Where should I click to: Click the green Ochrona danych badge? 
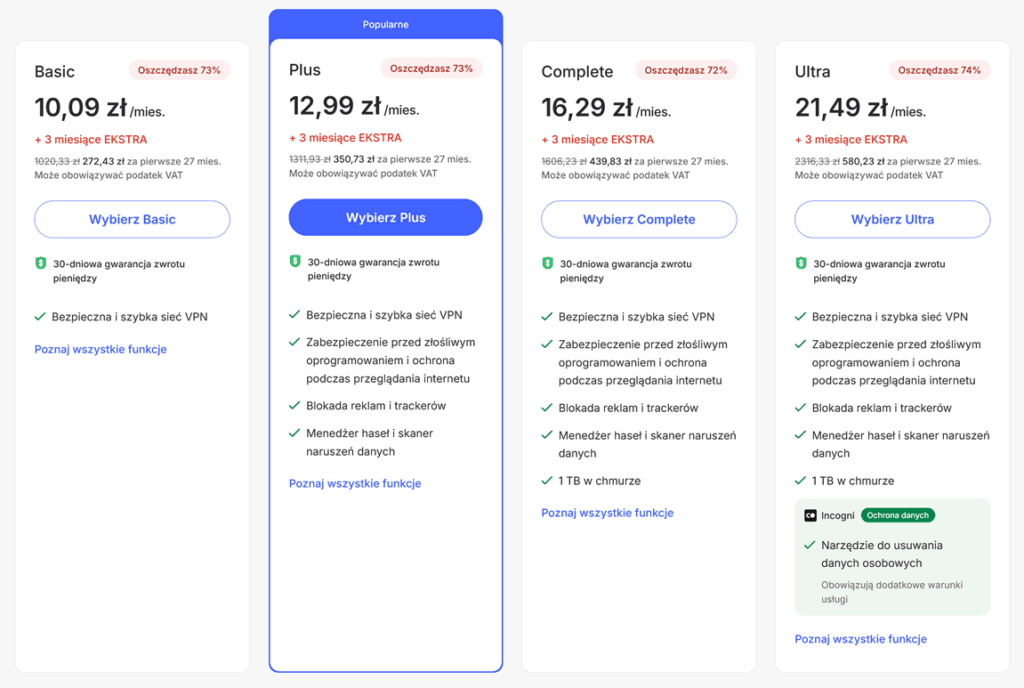[898, 516]
